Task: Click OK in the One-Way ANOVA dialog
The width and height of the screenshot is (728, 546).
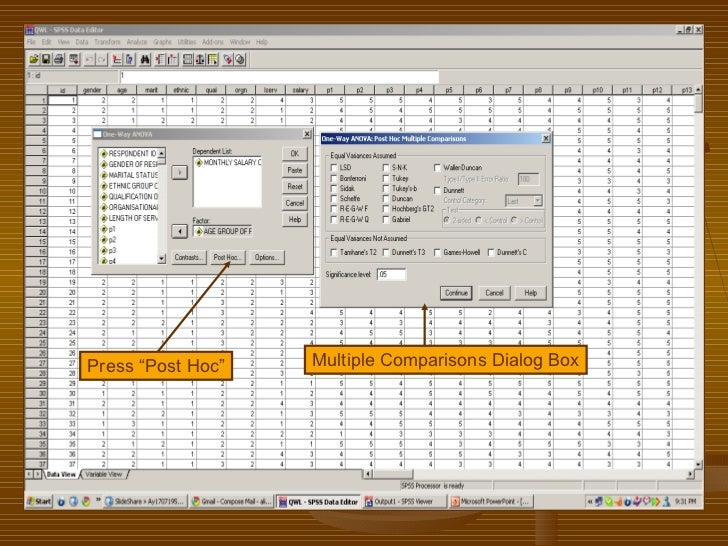Action: [295, 154]
